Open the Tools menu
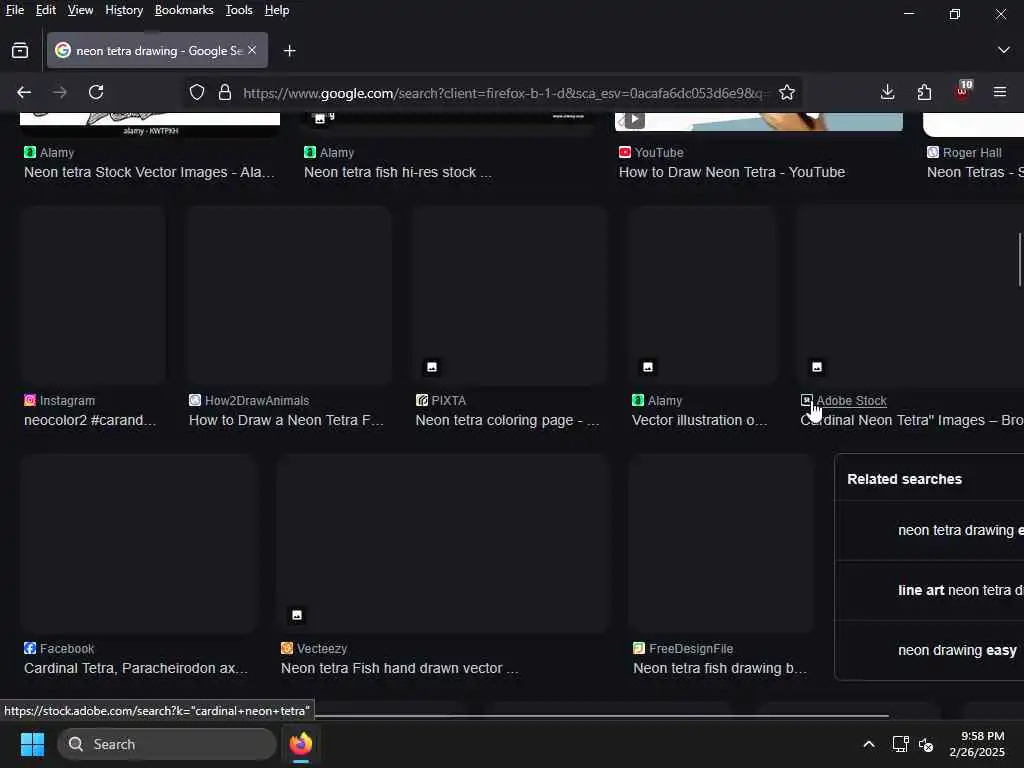This screenshot has width=1024, height=768. 239,10
